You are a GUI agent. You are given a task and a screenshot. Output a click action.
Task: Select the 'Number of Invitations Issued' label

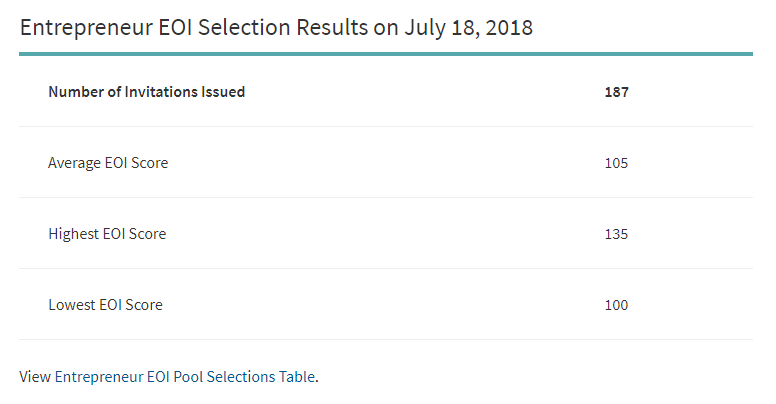tap(146, 92)
